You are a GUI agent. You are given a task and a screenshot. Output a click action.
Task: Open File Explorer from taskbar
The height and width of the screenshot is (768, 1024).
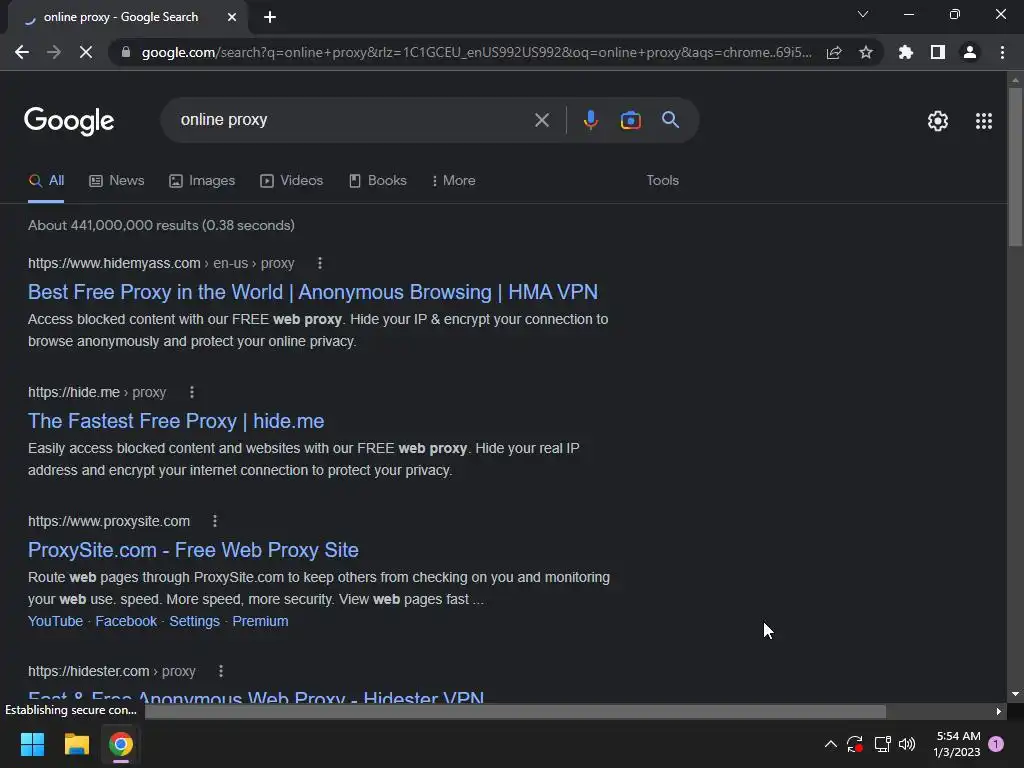point(76,744)
